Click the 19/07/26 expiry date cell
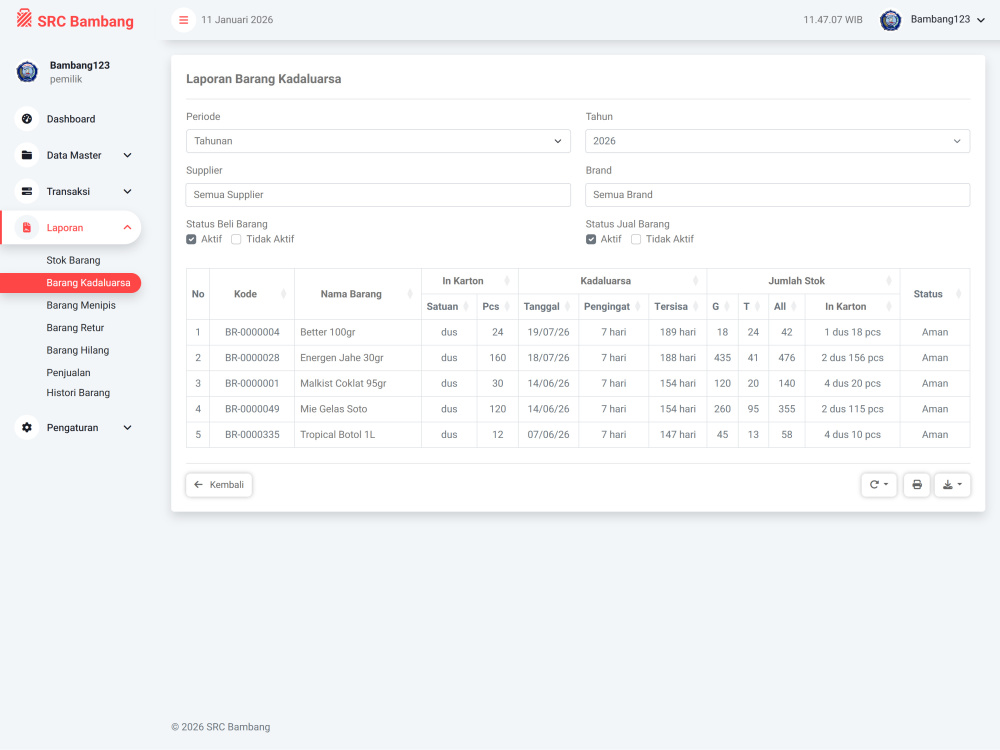 548,332
